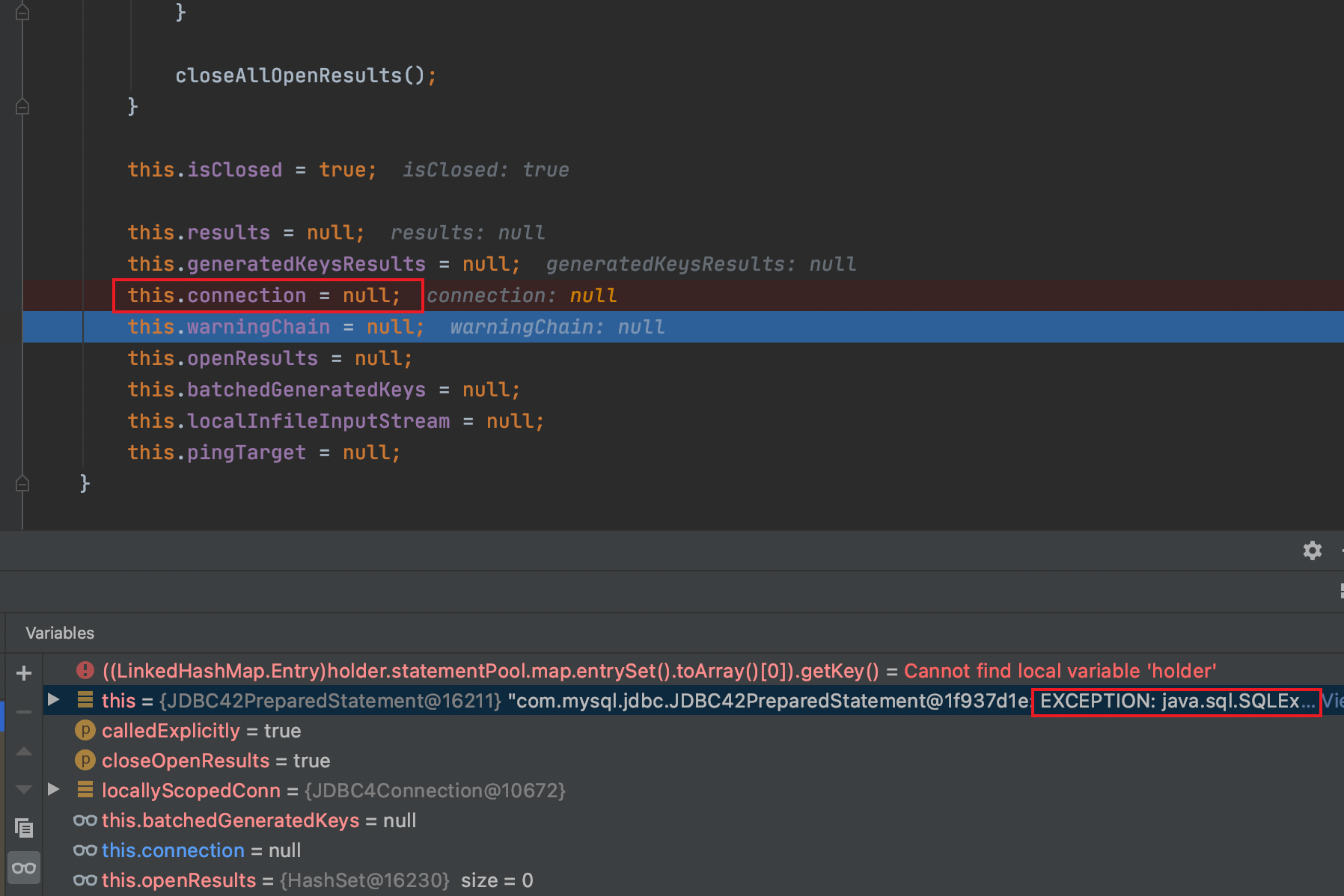Click breakpoint line this.connection = null
Image resolution: width=1344 pixels, height=896 pixels.
click(x=264, y=295)
